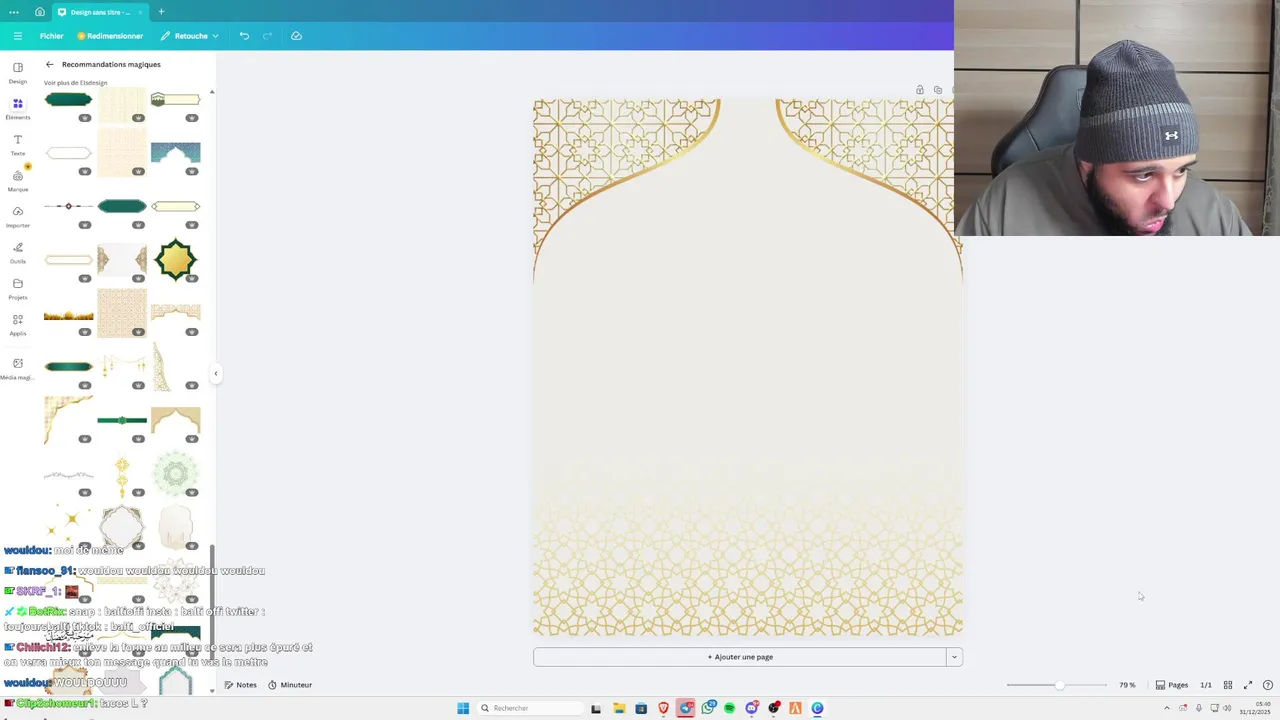This screenshot has height=720, width=1280.
Task: Undo the last action
Action: 244,36
